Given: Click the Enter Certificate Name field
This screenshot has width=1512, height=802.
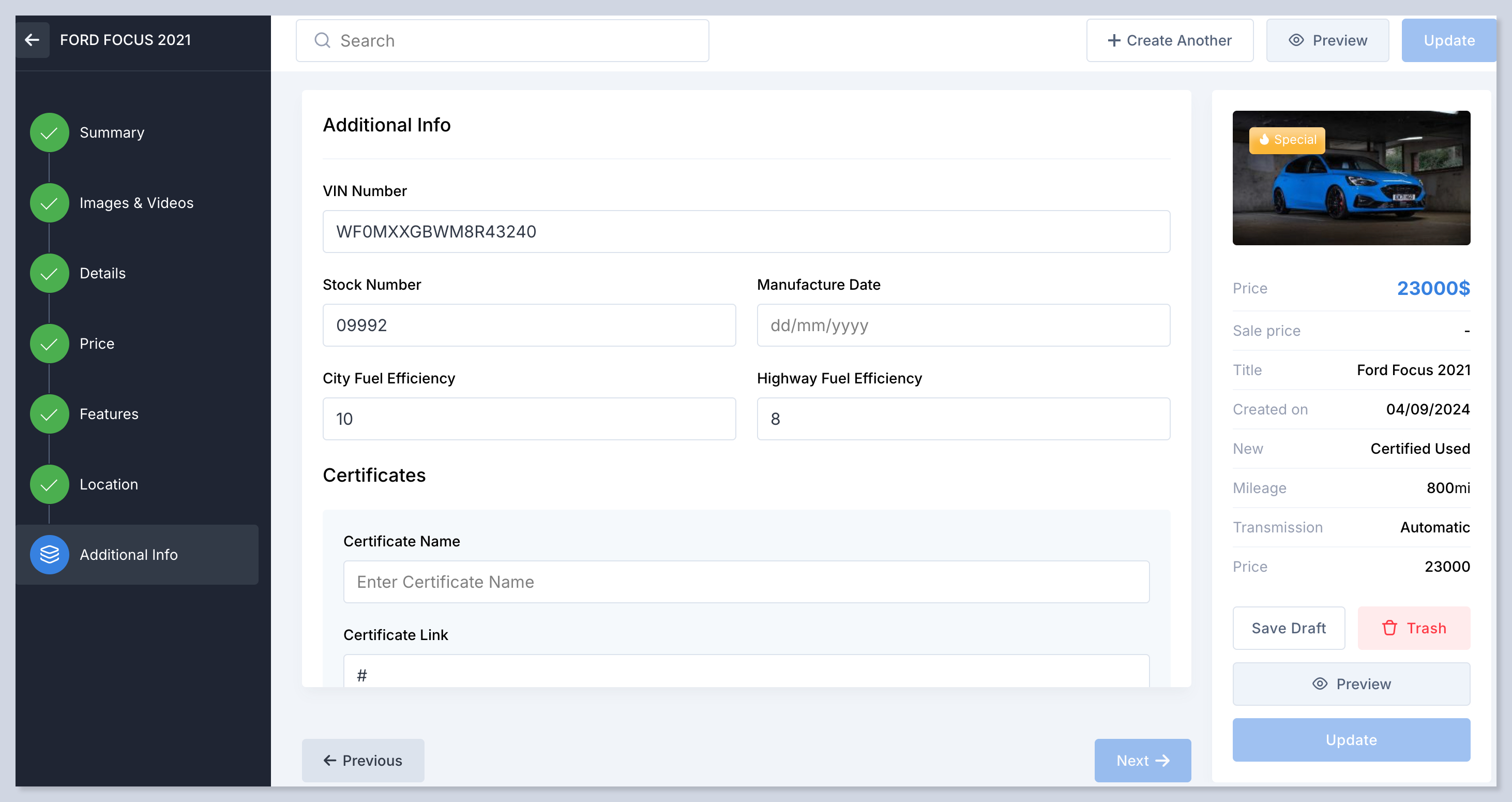Looking at the screenshot, I should point(746,582).
